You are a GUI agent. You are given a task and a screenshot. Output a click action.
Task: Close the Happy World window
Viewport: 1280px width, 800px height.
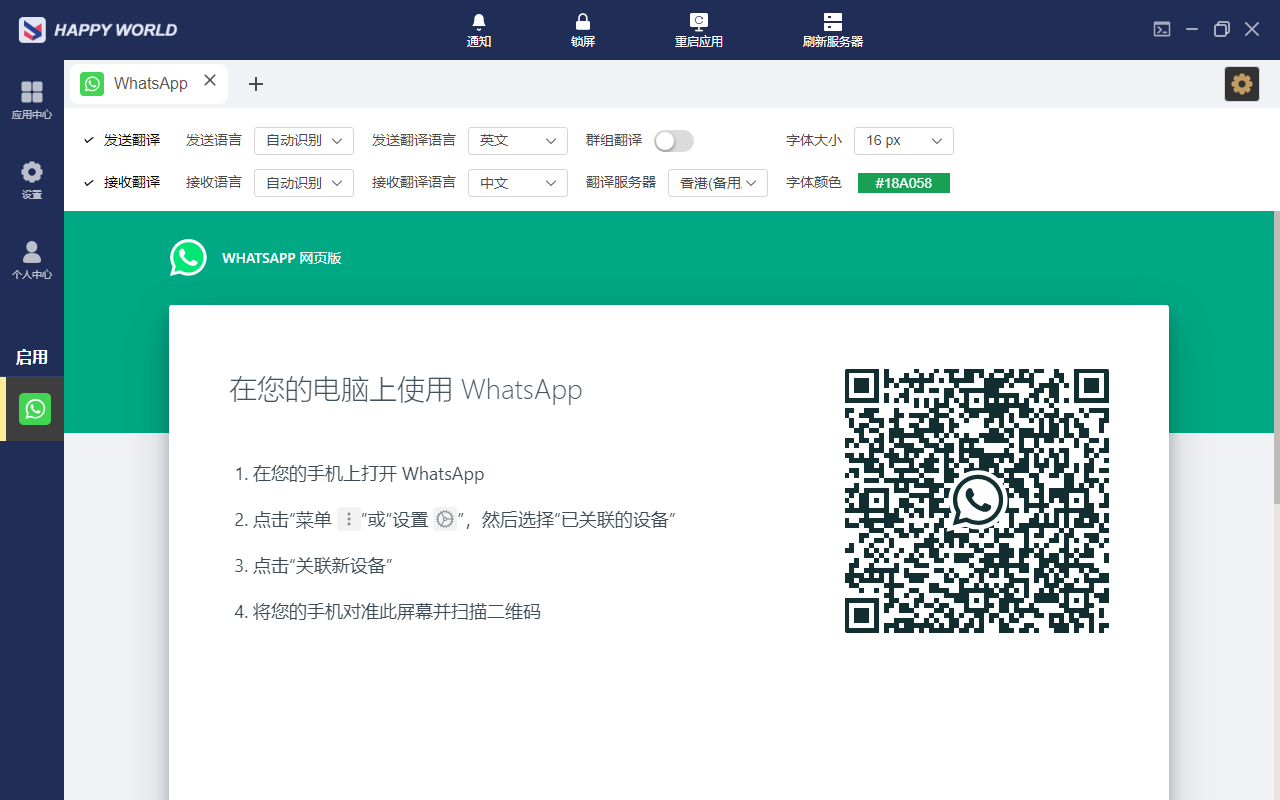(x=1252, y=29)
